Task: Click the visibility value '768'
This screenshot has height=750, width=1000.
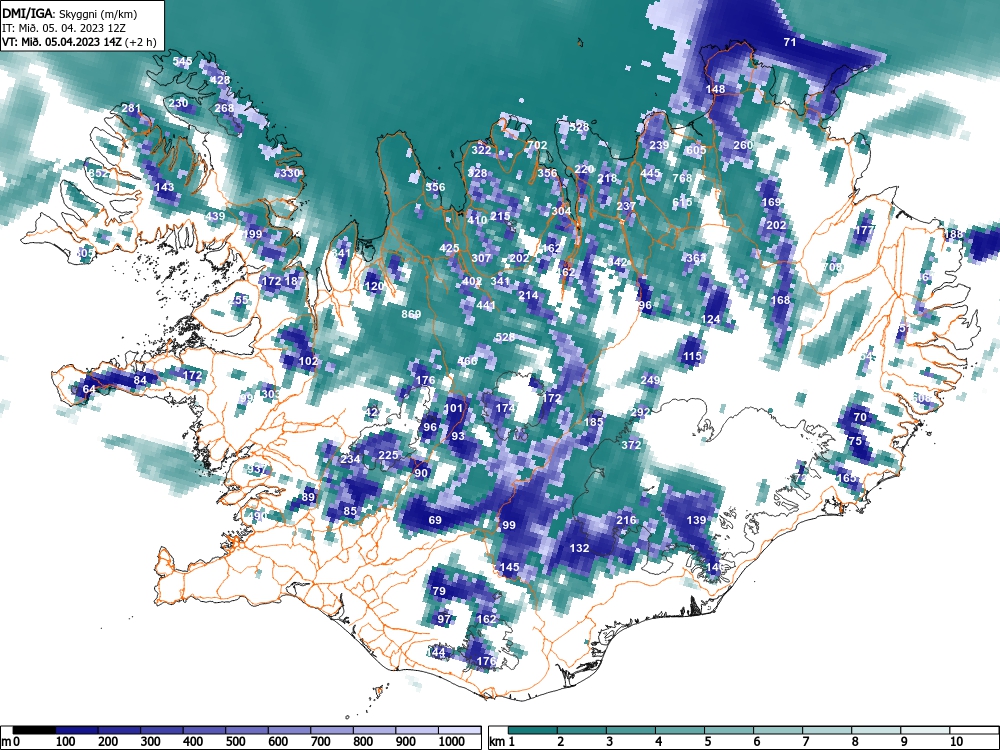Action: tap(682, 178)
